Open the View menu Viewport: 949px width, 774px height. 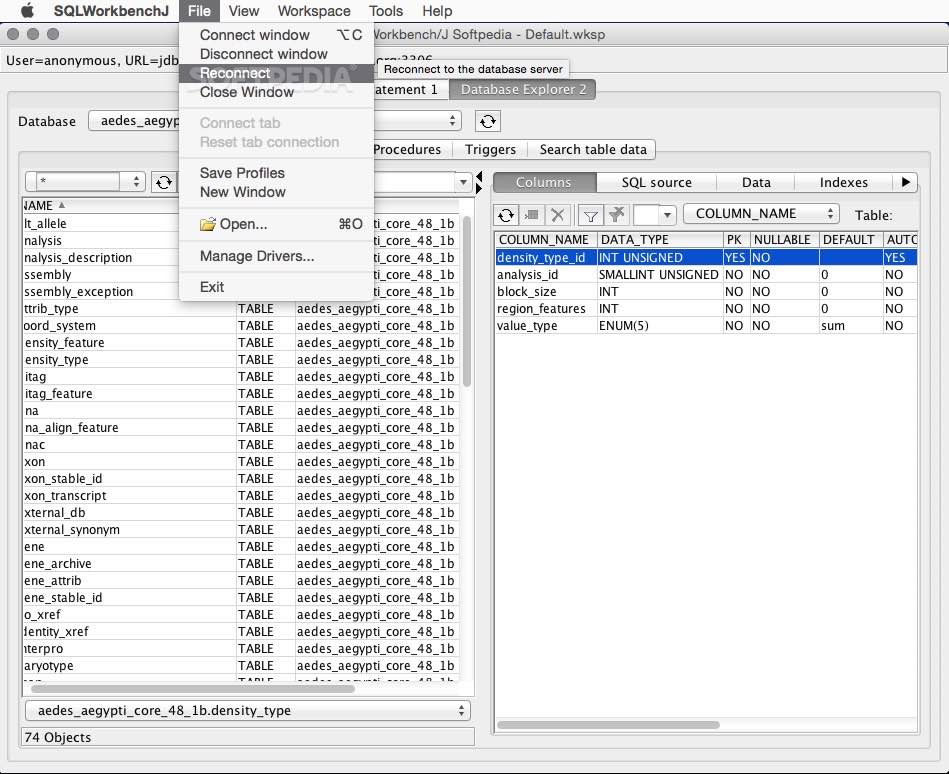(x=244, y=11)
